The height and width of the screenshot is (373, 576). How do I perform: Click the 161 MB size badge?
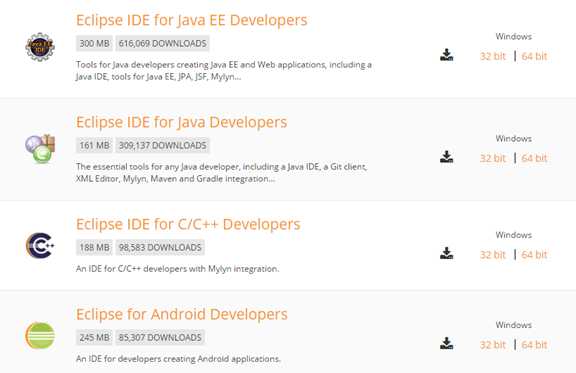pyautogui.click(x=94, y=146)
